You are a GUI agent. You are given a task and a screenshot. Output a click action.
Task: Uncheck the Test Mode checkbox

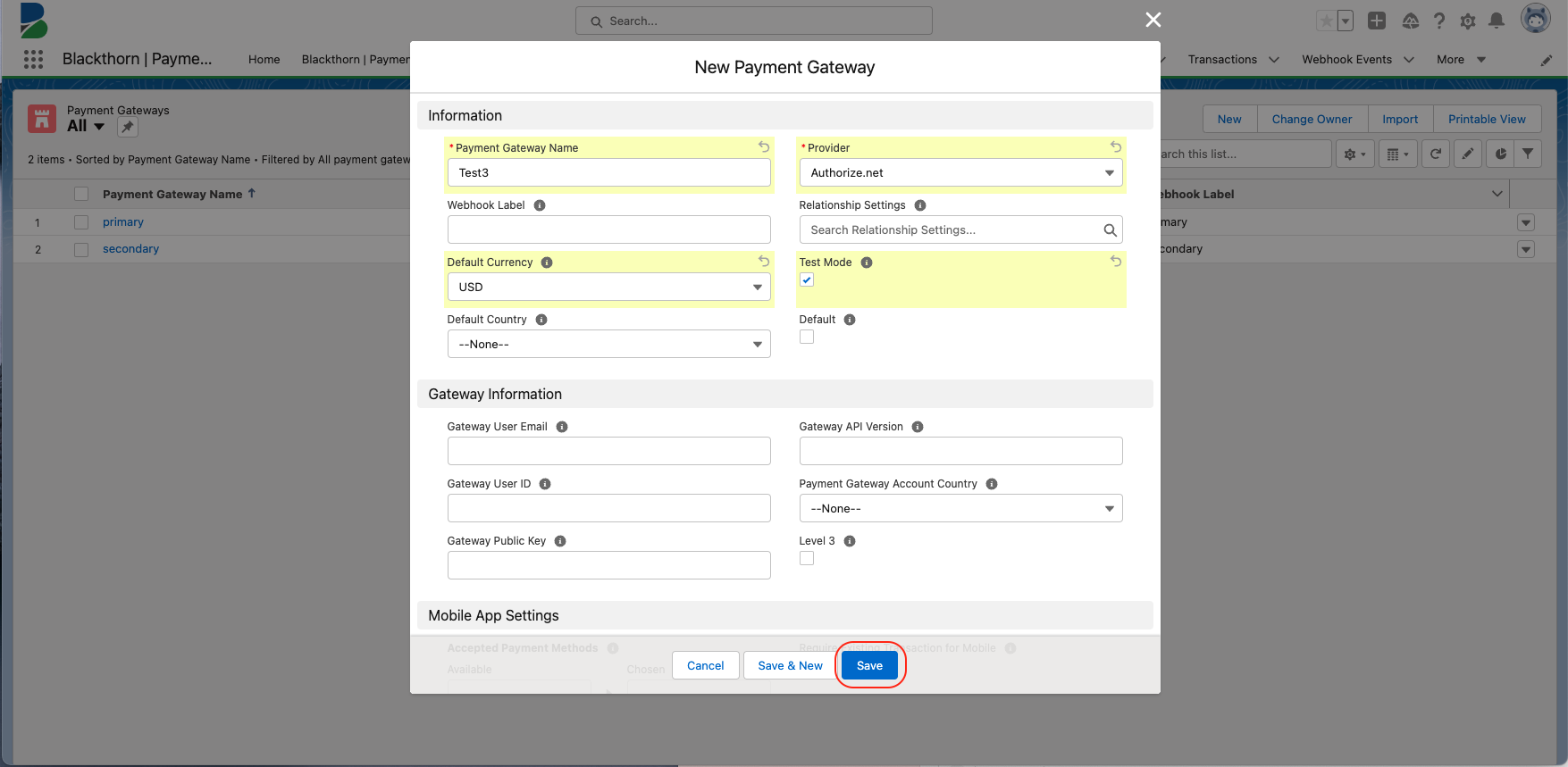pos(807,279)
